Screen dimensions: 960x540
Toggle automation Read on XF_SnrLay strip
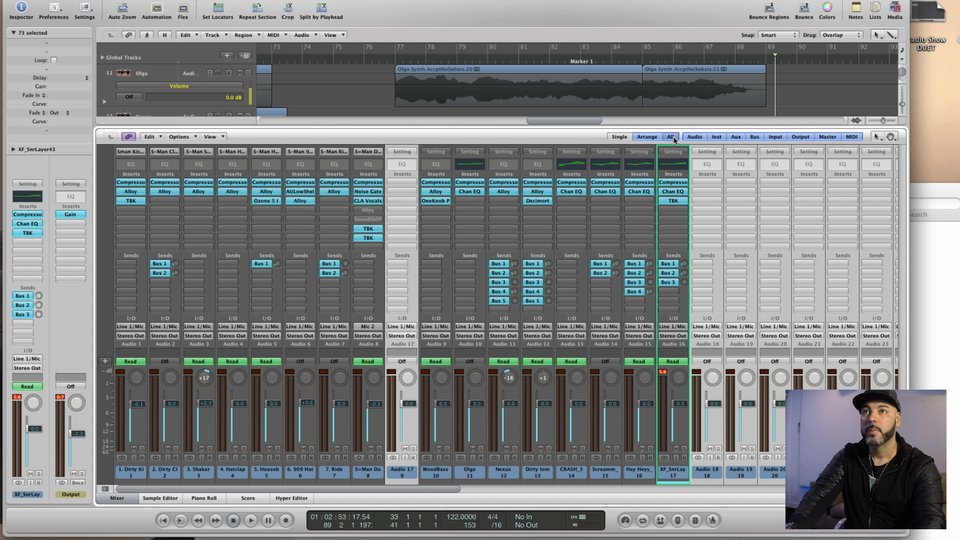tap(673, 361)
